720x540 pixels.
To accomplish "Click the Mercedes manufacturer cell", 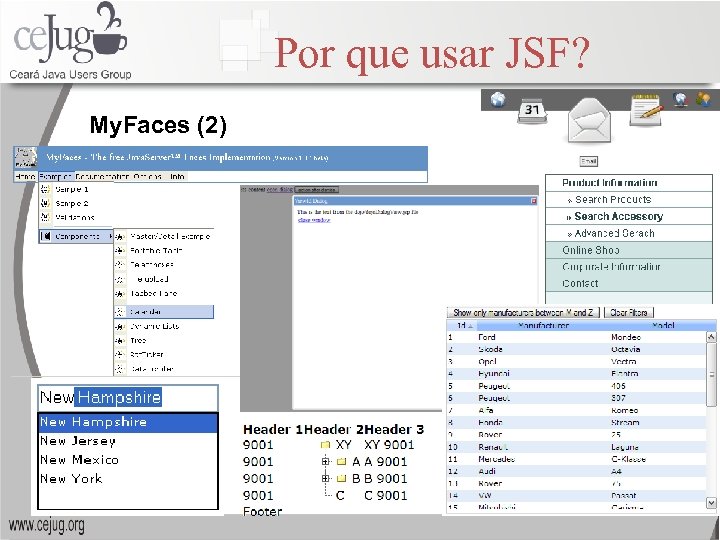I will (496, 459).
